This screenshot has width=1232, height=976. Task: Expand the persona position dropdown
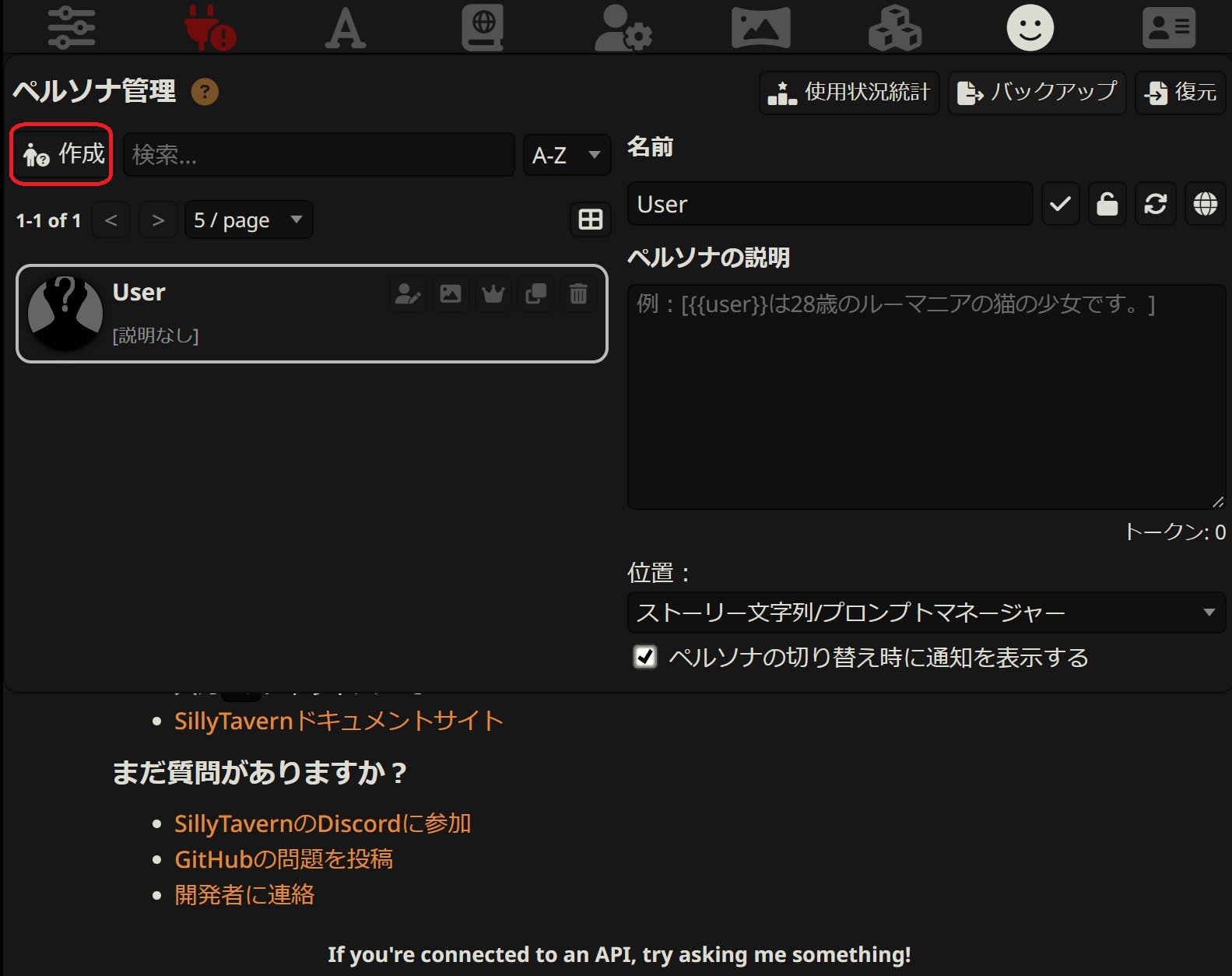click(926, 613)
